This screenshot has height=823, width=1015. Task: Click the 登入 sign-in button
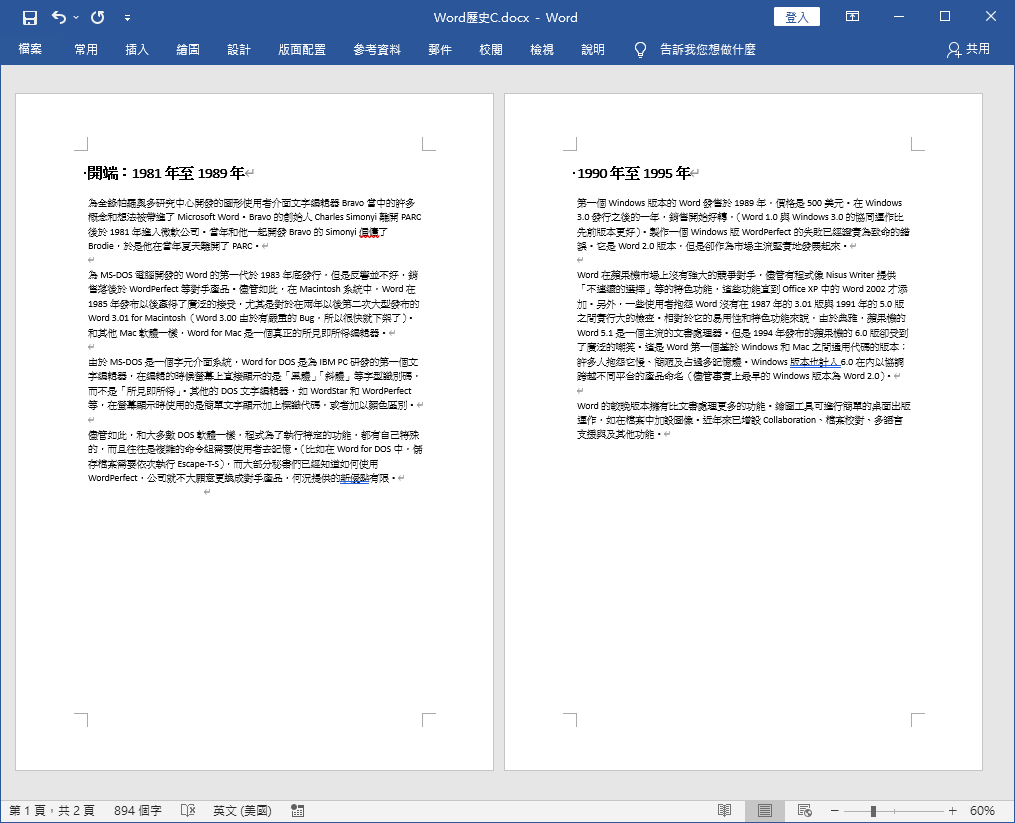[796, 17]
